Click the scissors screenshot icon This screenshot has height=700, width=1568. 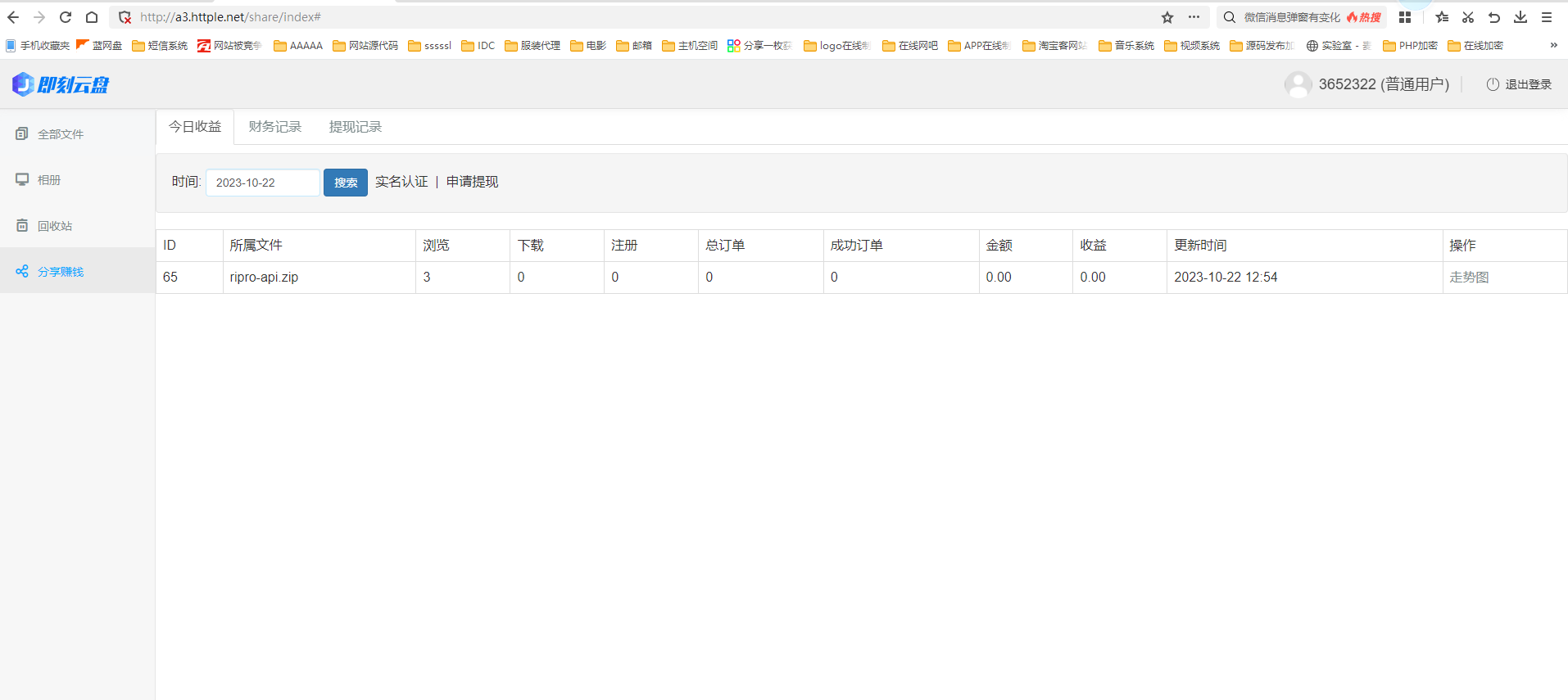point(1468,17)
